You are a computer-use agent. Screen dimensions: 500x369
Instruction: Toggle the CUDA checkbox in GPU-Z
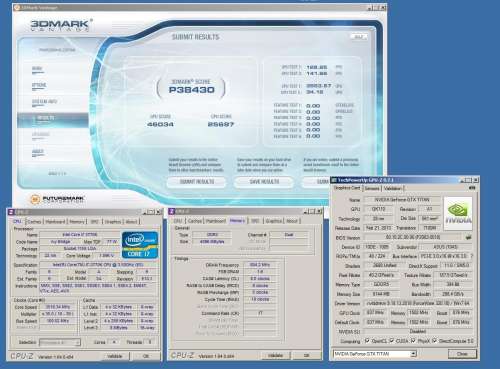[x=392, y=341]
